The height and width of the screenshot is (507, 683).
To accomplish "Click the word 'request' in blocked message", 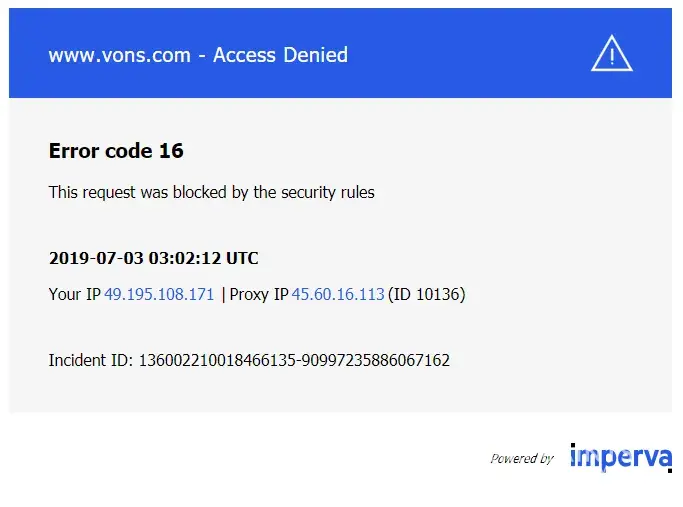I will click(x=111, y=192).
